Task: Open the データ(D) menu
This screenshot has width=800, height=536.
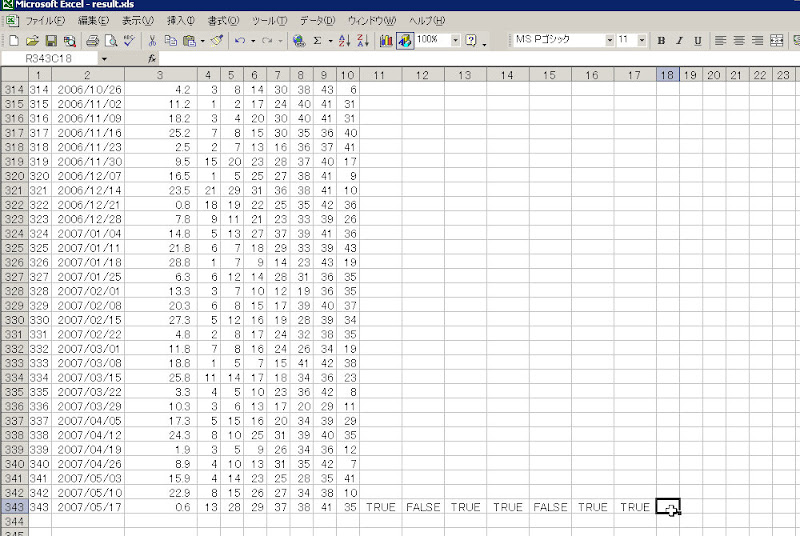Action: point(317,21)
